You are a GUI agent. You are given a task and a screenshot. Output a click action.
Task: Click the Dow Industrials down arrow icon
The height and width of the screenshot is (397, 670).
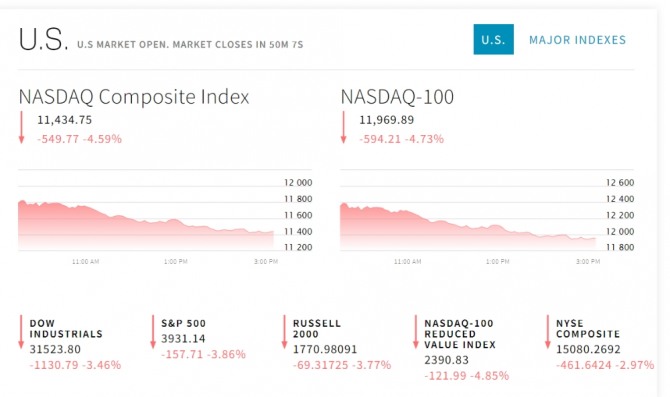[21, 332]
